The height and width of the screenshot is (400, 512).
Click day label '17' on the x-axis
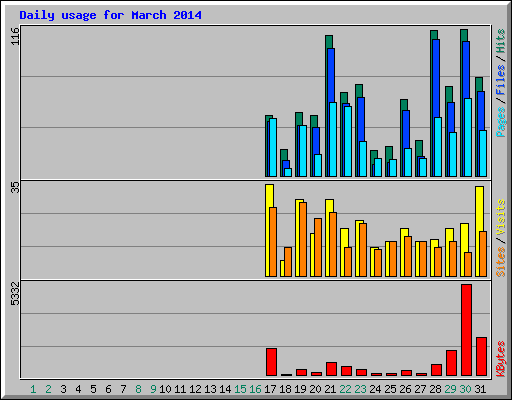270,389
